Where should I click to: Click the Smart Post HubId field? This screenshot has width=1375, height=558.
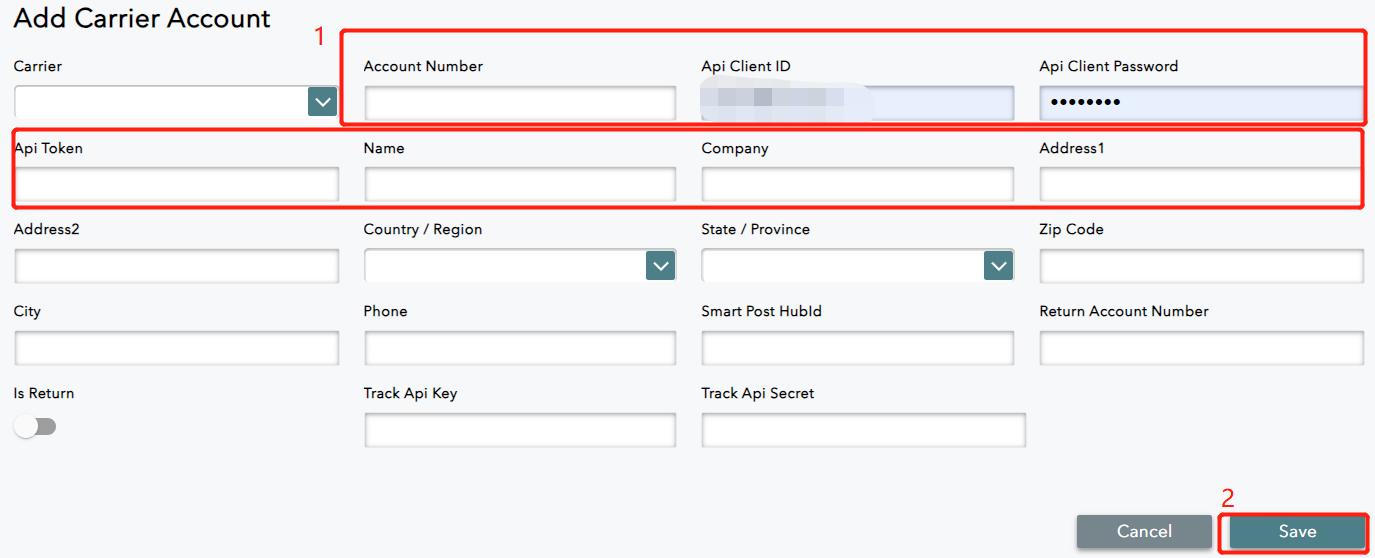pyautogui.click(x=857, y=348)
